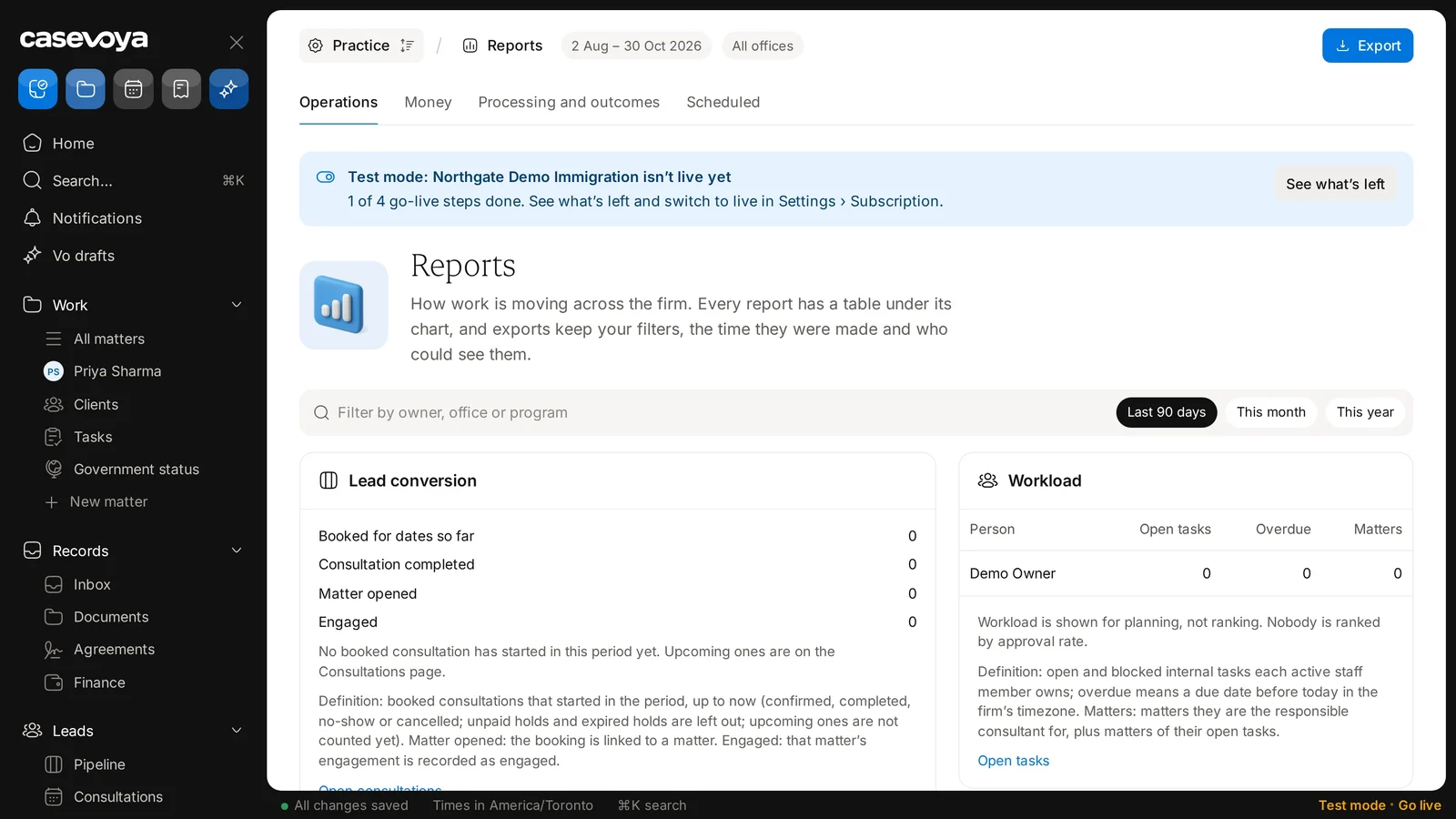
Task: Open the practice shield icon in top sidebar
Action: click(x=38, y=89)
